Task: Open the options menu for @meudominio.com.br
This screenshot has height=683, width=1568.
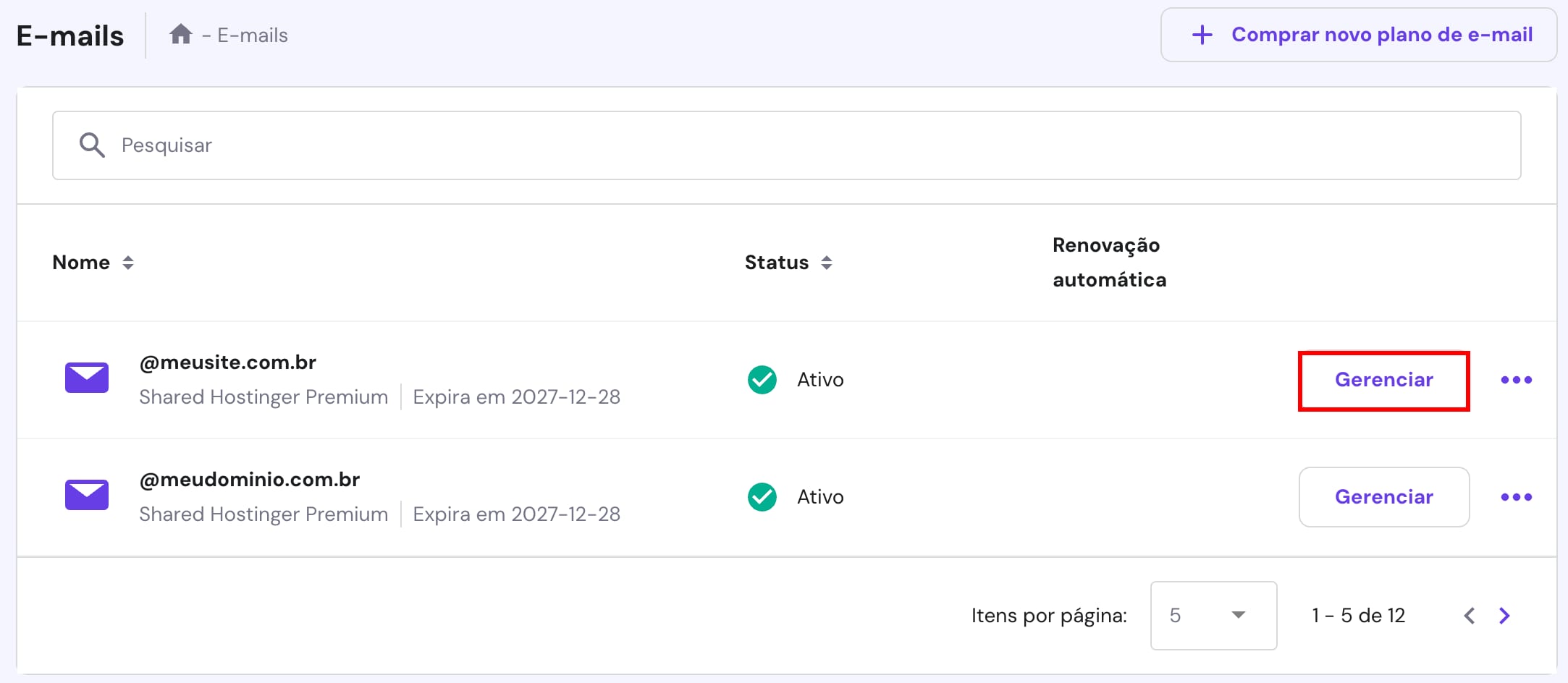Action: pos(1517,497)
